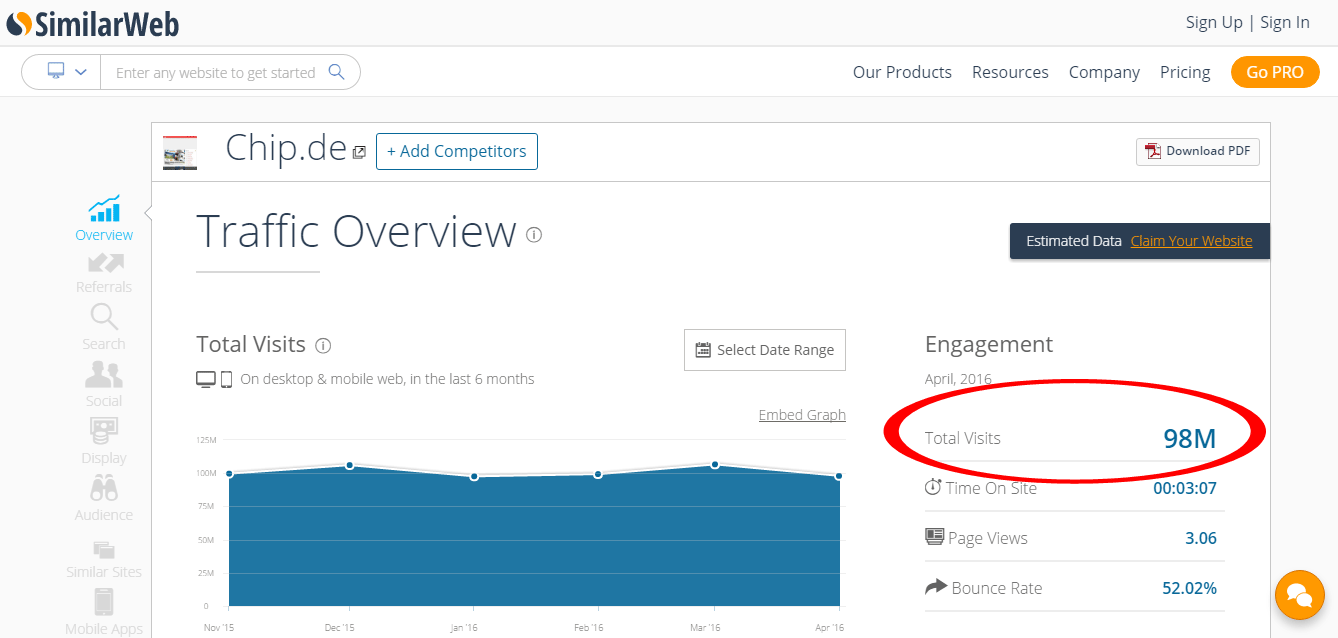Click the Dec '15 chart data point
Screen dimensions: 1338x638
click(x=350, y=465)
